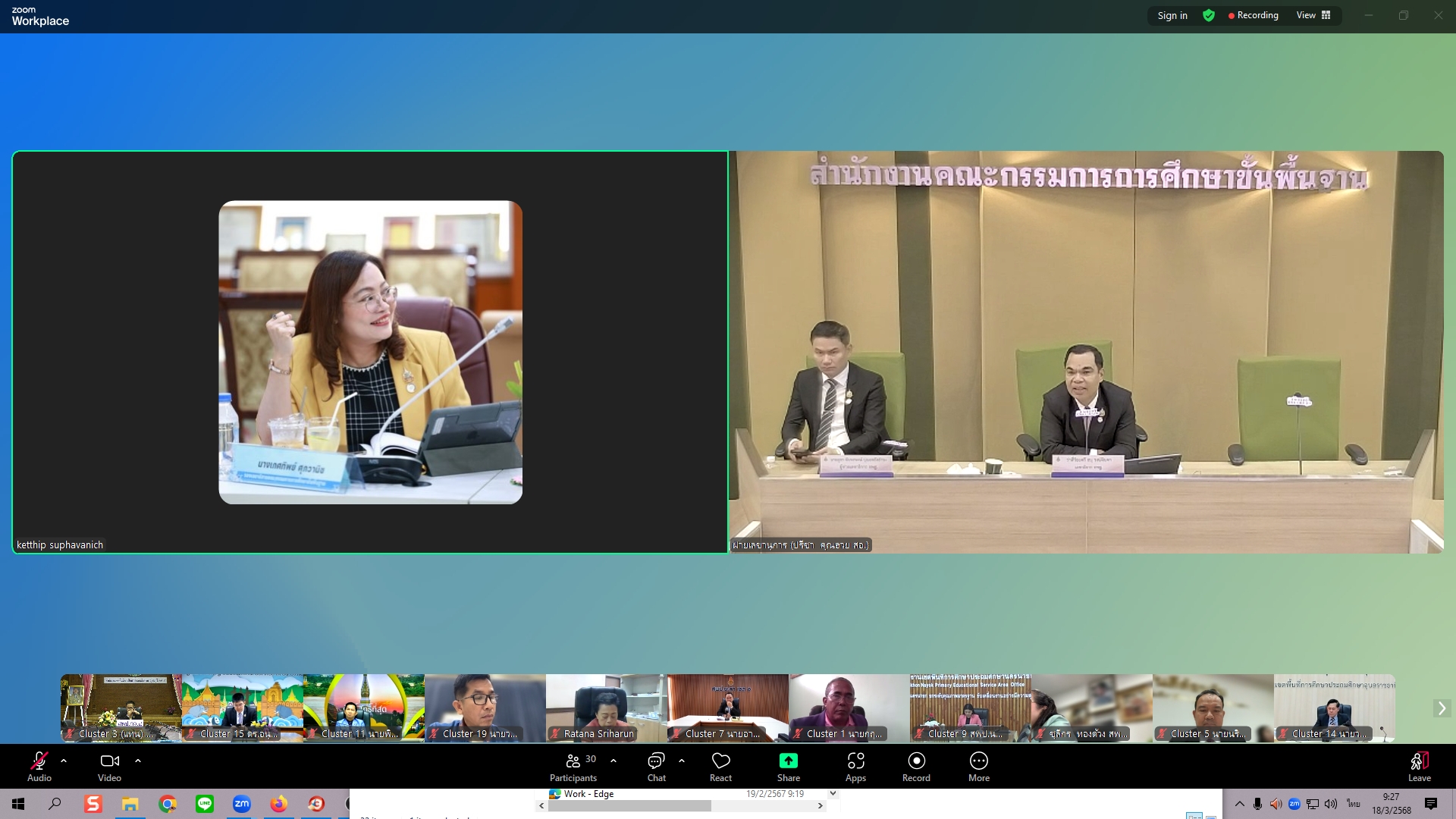Open Zoom Apps
The height and width of the screenshot is (819, 1456).
[x=856, y=767]
